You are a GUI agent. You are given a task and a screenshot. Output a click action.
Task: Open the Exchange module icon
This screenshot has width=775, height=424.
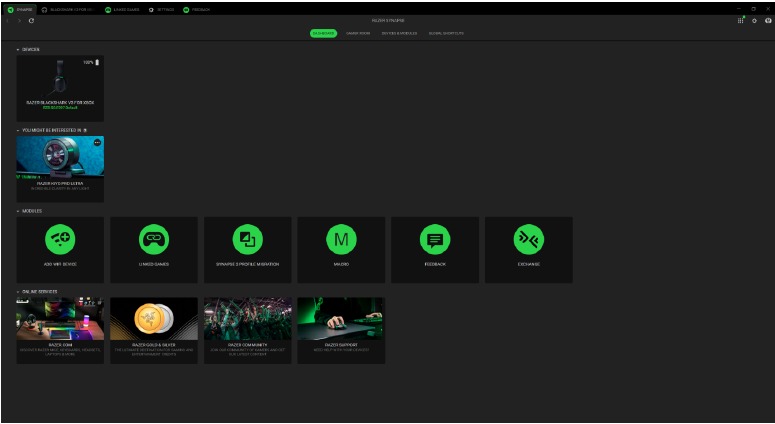click(x=528, y=239)
